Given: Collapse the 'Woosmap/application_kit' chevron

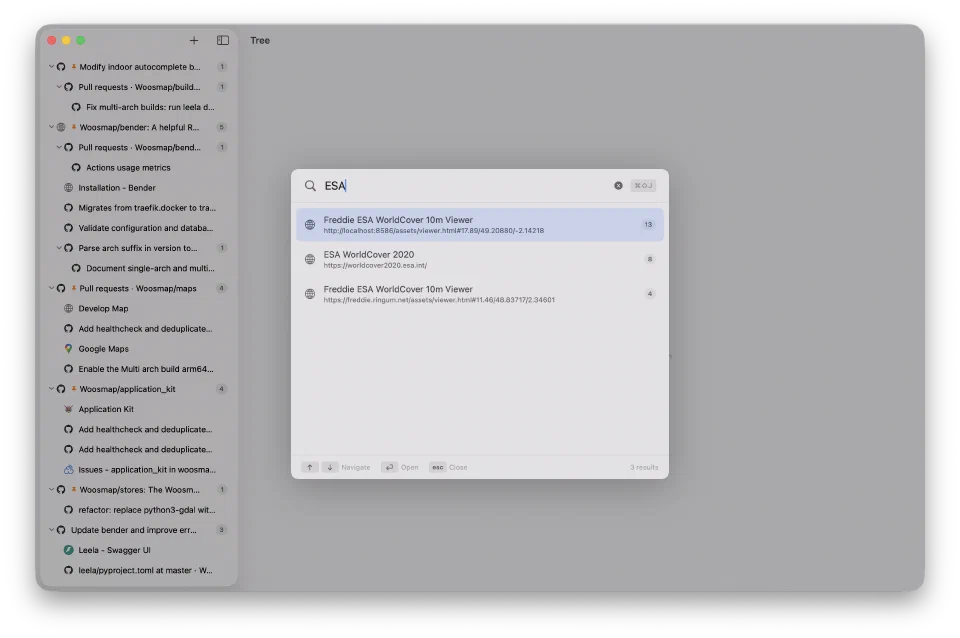Looking at the screenshot, I should click(x=51, y=389).
